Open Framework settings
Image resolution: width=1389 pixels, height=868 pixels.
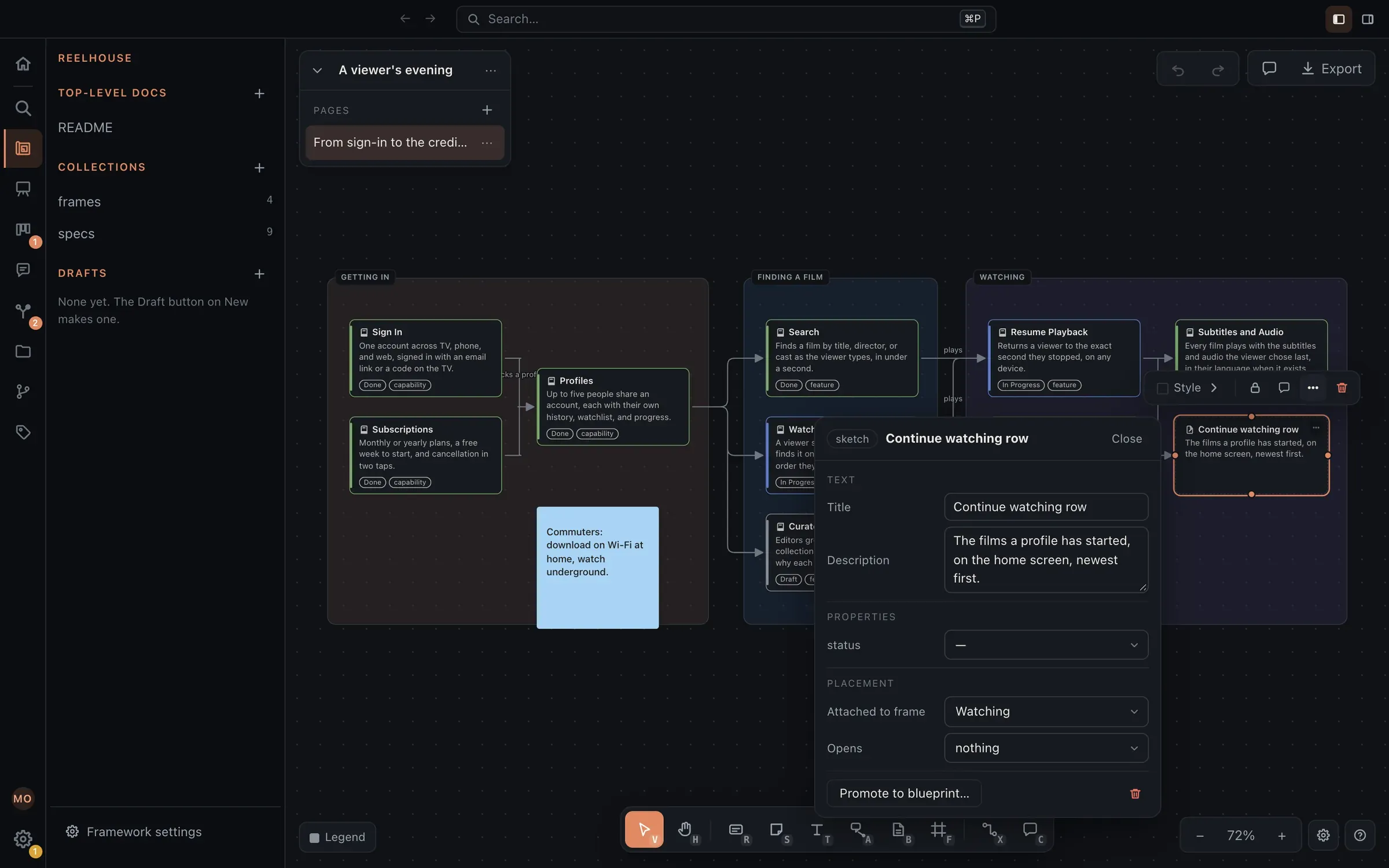(x=134, y=832)
